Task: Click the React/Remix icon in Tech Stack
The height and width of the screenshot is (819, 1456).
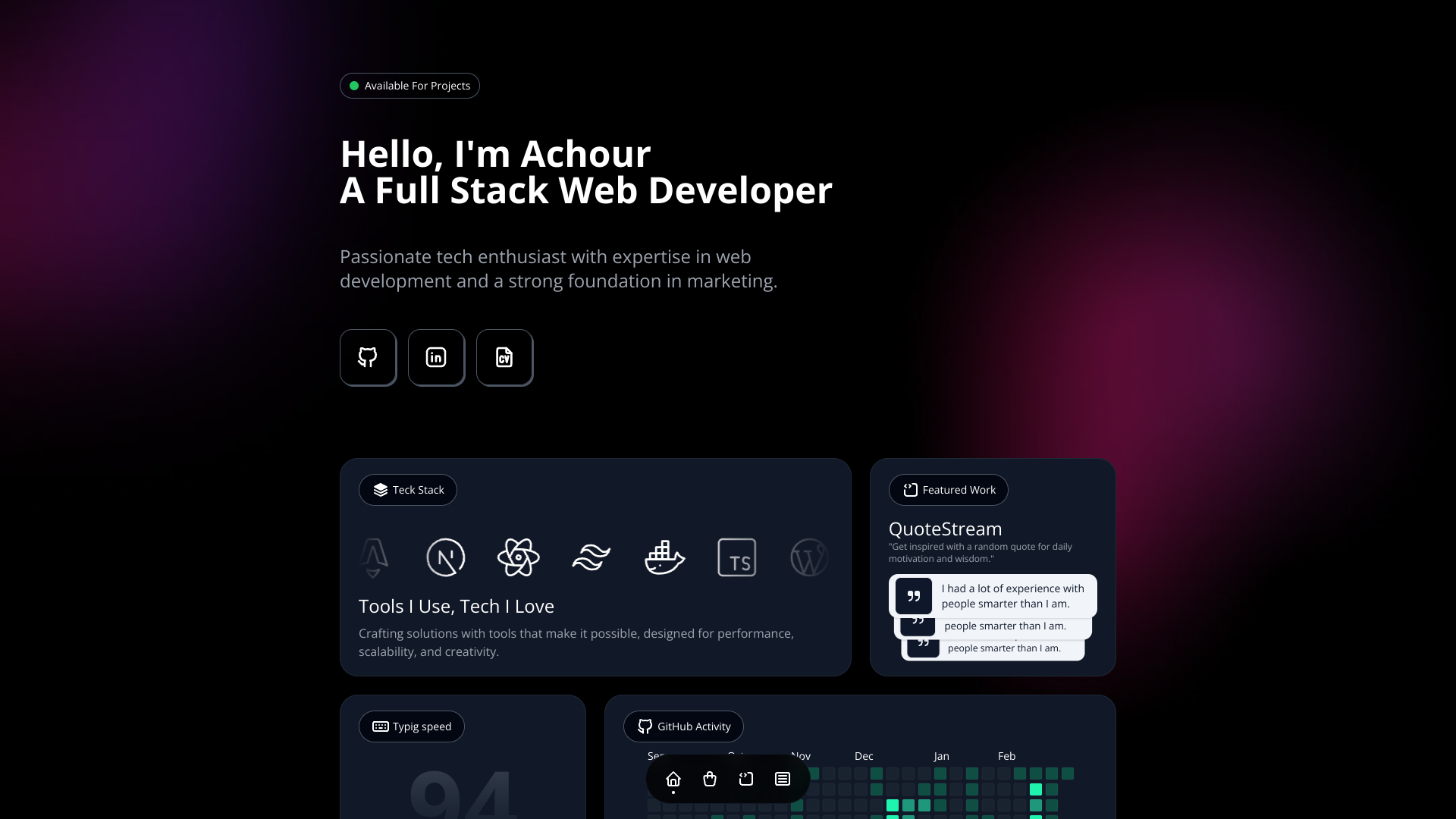Action: [518, 557]
